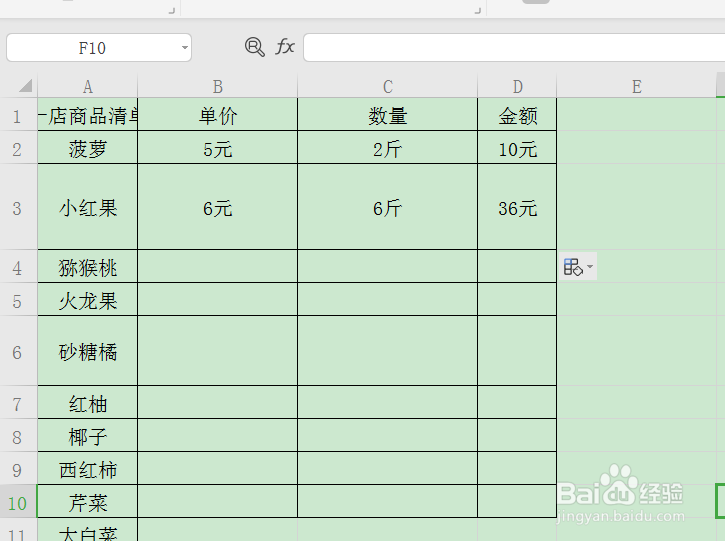Select column E header
725x541 pixels.
click(x=637, y=86)
